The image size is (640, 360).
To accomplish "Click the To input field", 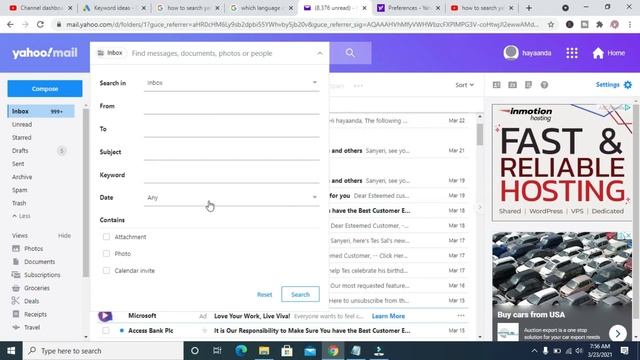I will pos(231,129).
